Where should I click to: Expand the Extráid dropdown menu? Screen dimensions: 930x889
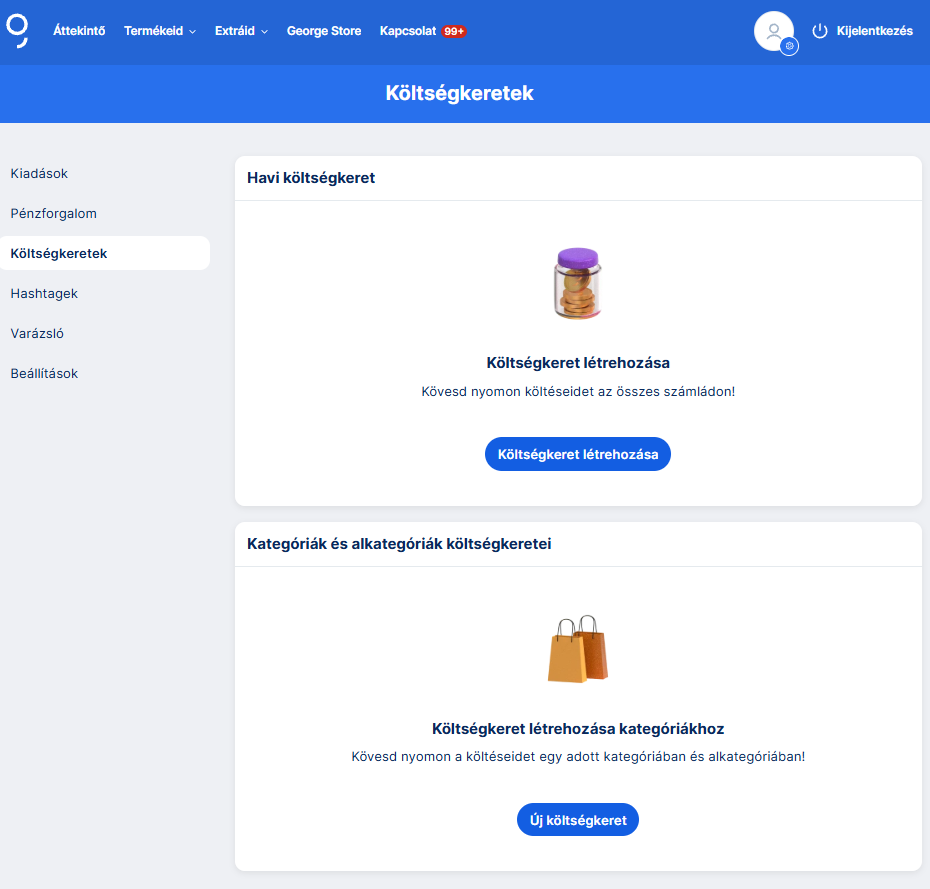coord(241,31)
